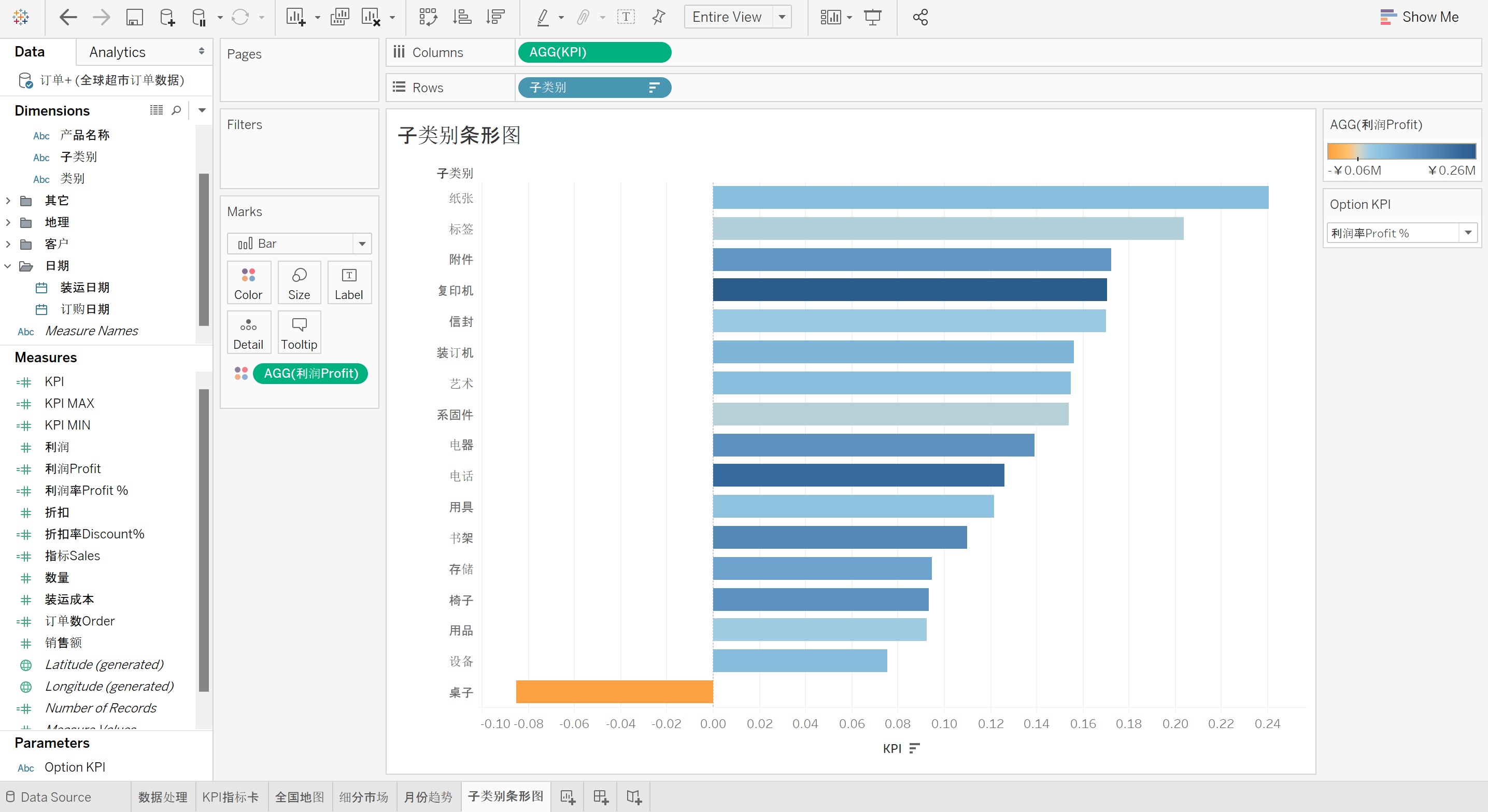1488x812 pixels.
Task: Click the Swap Rows and Columns icon
Action: click(428, 17)
